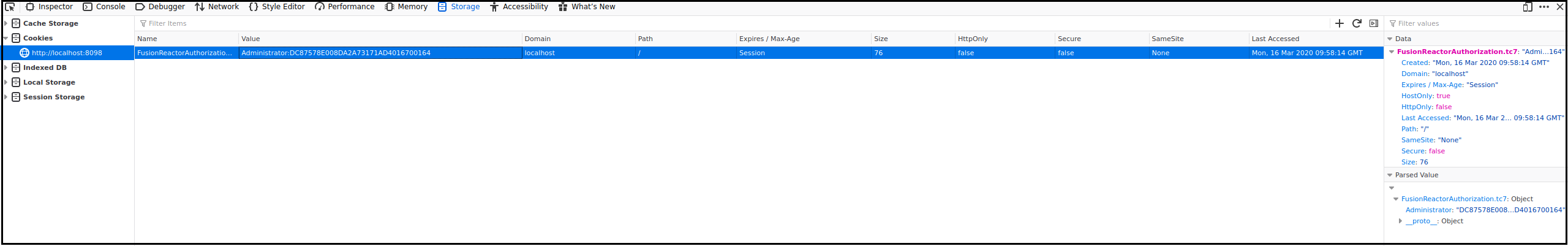Collapse the Cookies tree node
Viewport: 1568px width, 246px height.
(x=6, y=38)
